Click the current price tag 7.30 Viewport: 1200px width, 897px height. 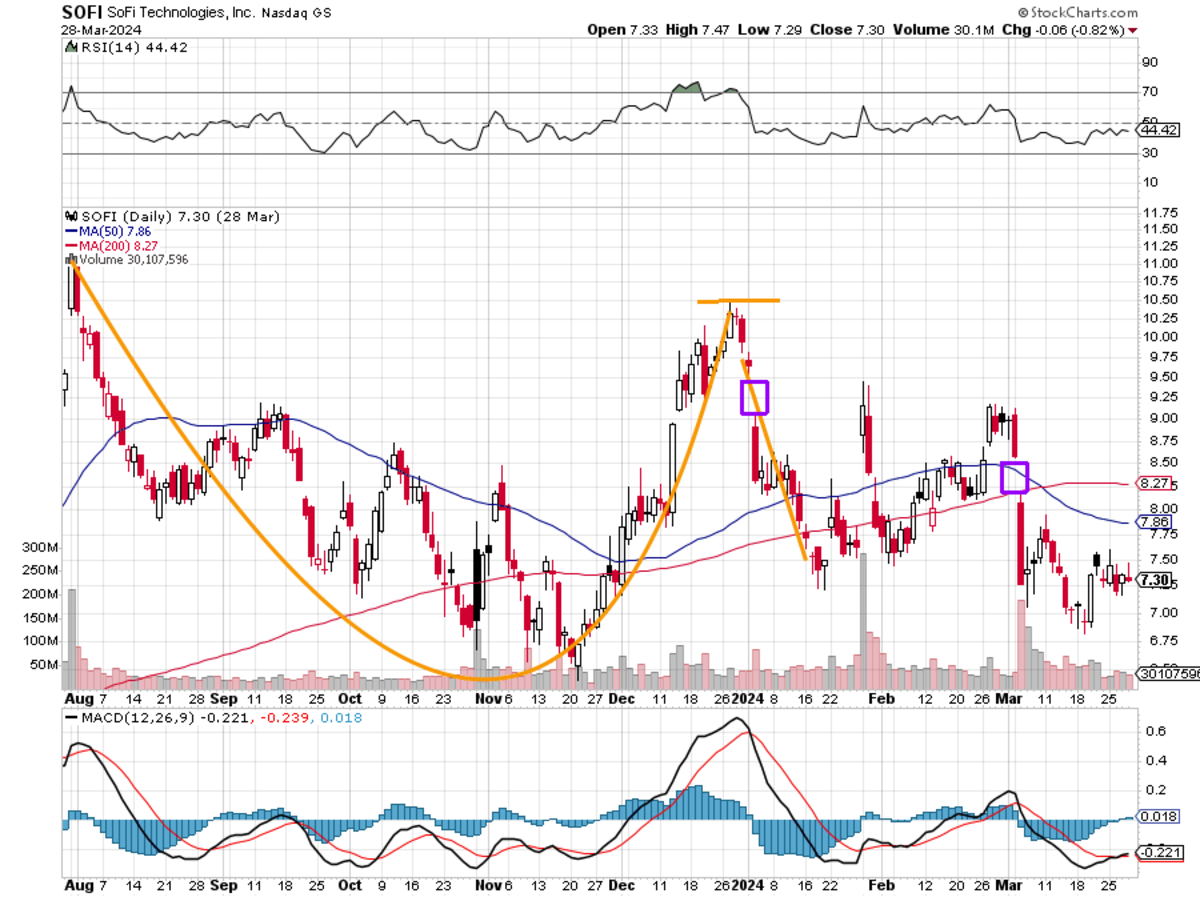coord(1155,580)
